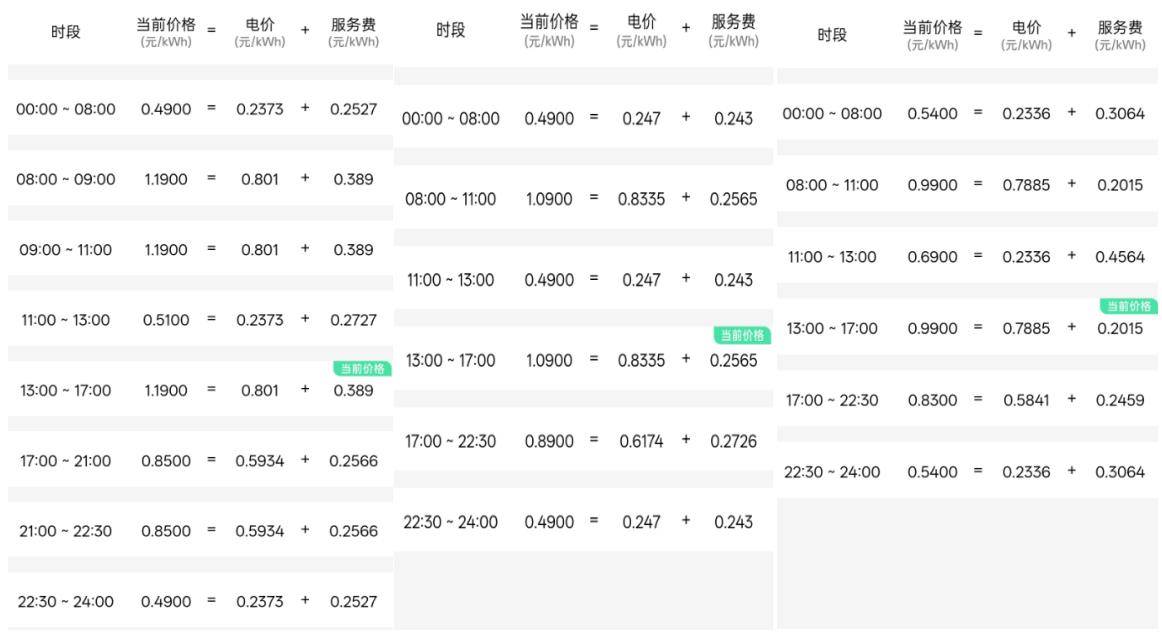Select the 0.5841 electricity price value
Viewport: 1162px width, 634px height.
[x=1026, y=400]
